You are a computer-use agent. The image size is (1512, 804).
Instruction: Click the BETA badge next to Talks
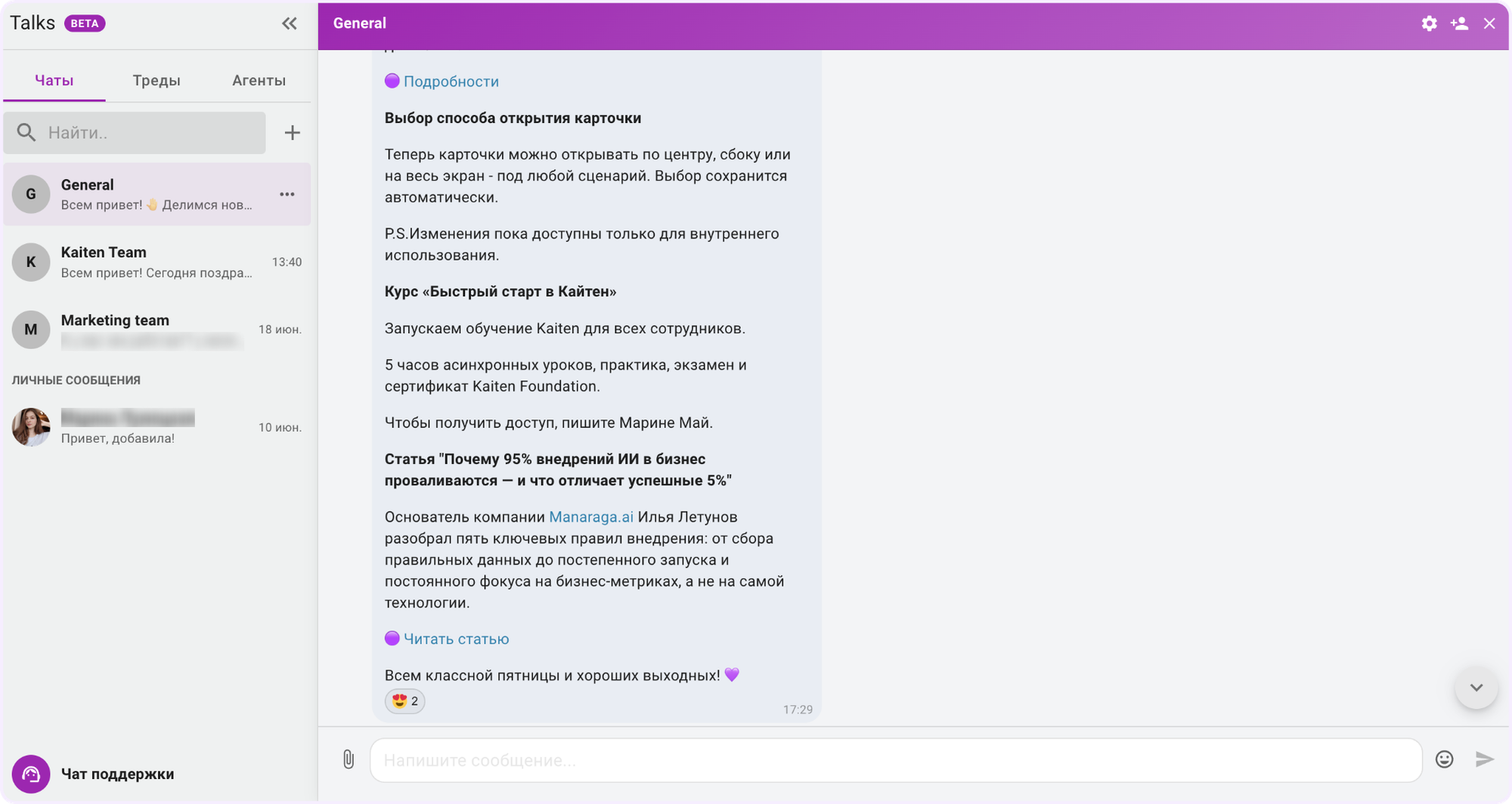[85, 23]
